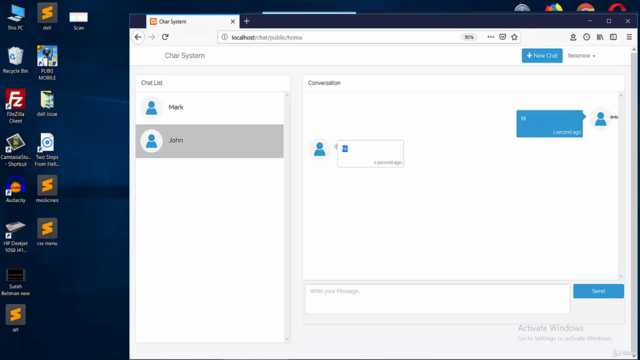The width and height of the screenshot is (640, 360).
Task: Open the downloads toolbar icon
Action: [x=573, y=37]
